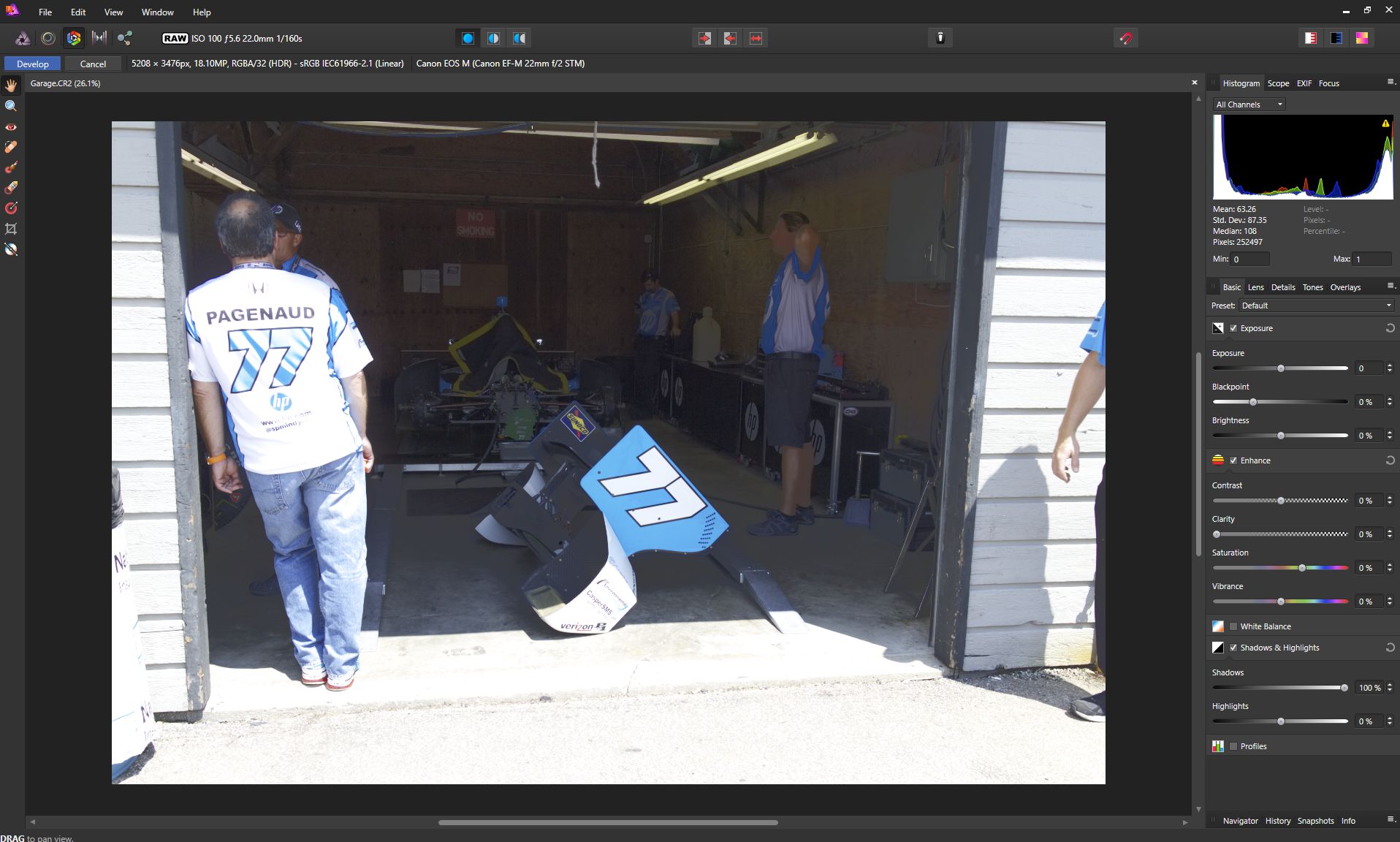Show clipped tones

(x=1362, y=38)
